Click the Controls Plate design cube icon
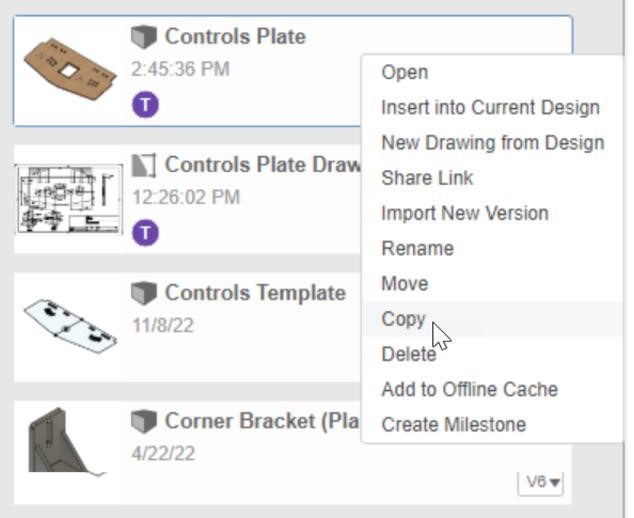 coord(144,37)
